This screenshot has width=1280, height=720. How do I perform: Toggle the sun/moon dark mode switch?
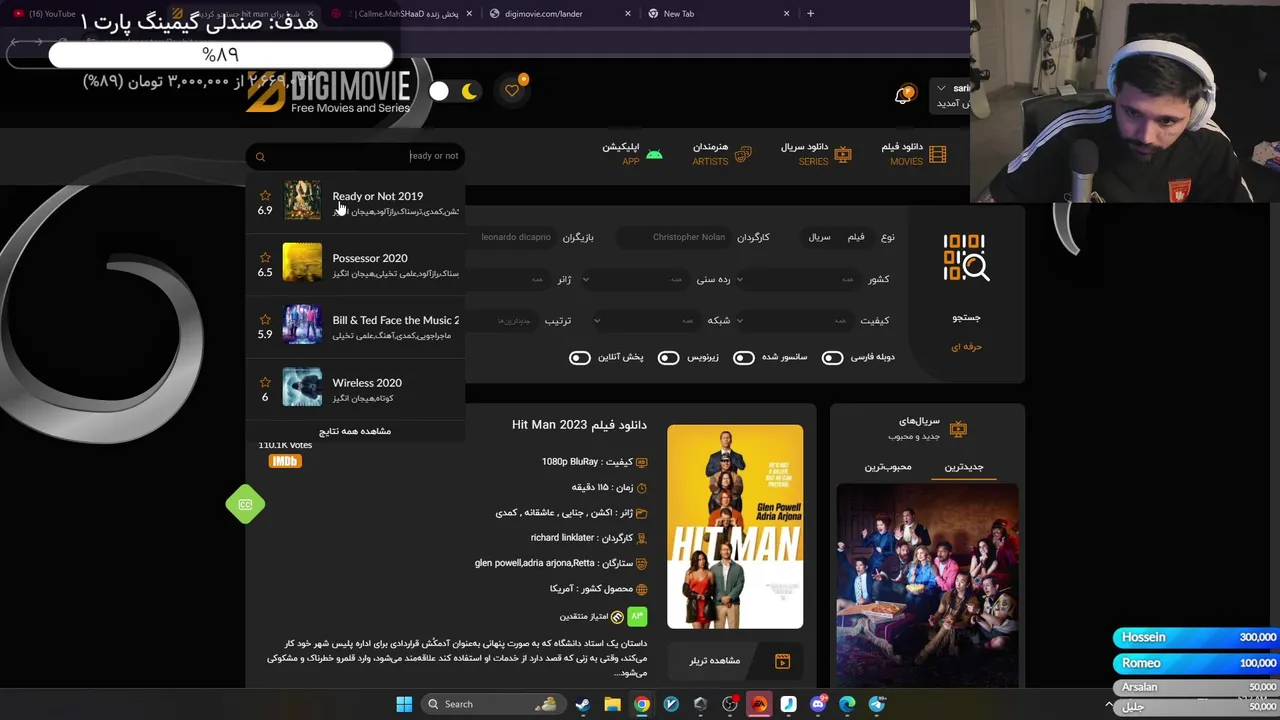point(454,91)
